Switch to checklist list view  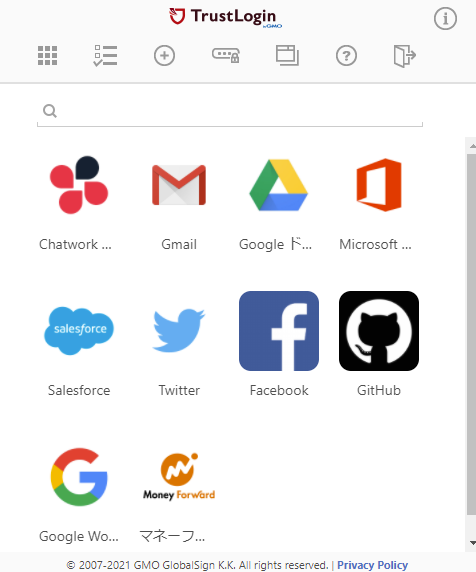point(105,55)
